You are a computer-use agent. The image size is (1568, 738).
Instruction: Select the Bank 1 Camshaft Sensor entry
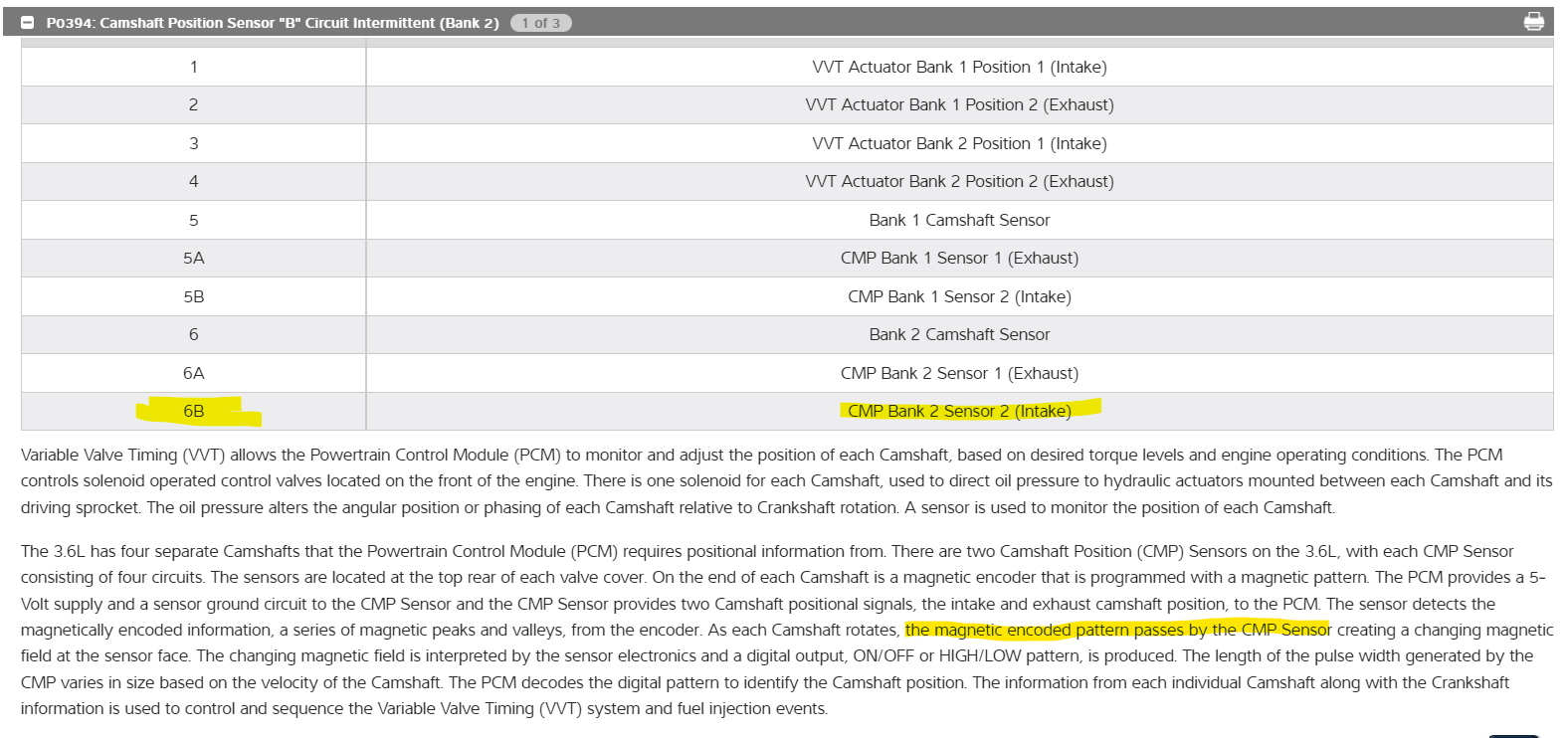coord(959,220)
